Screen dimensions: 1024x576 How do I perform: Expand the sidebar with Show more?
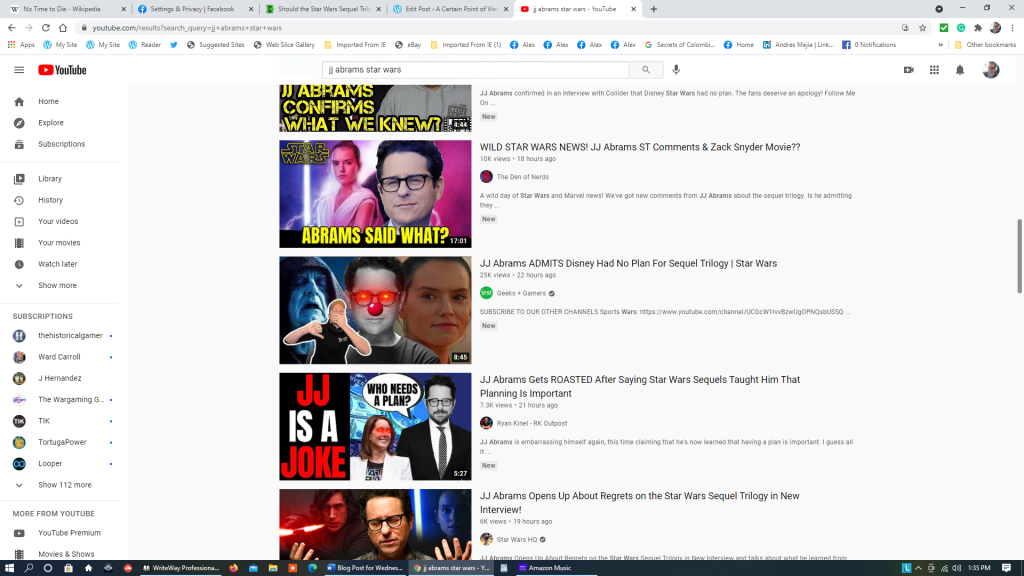pyautogui.click(x=57, y=285)
